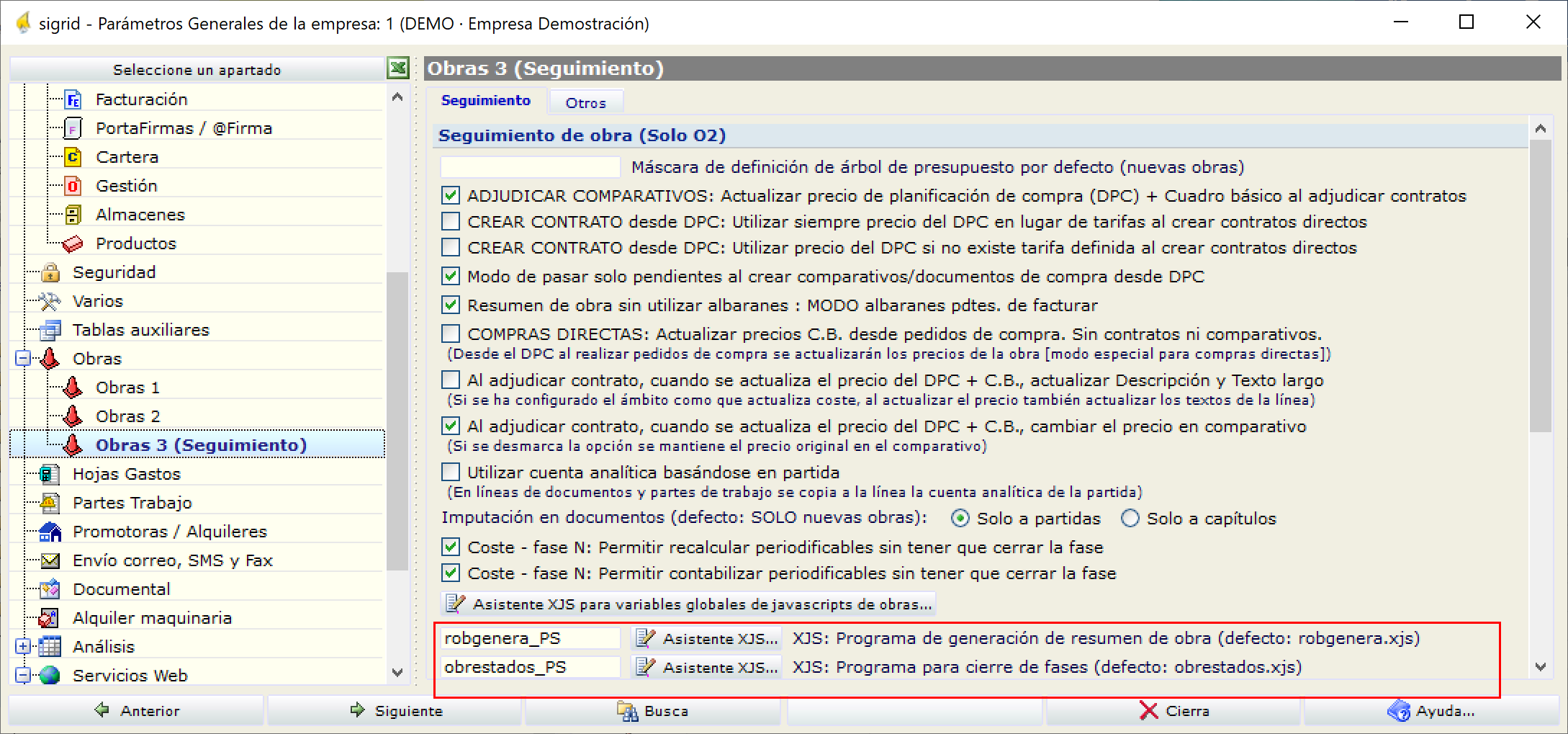Collapse the Obras tree node
Image resolution: width=1568 pixels, height=734 pixels.
click(x=23, y=358)
